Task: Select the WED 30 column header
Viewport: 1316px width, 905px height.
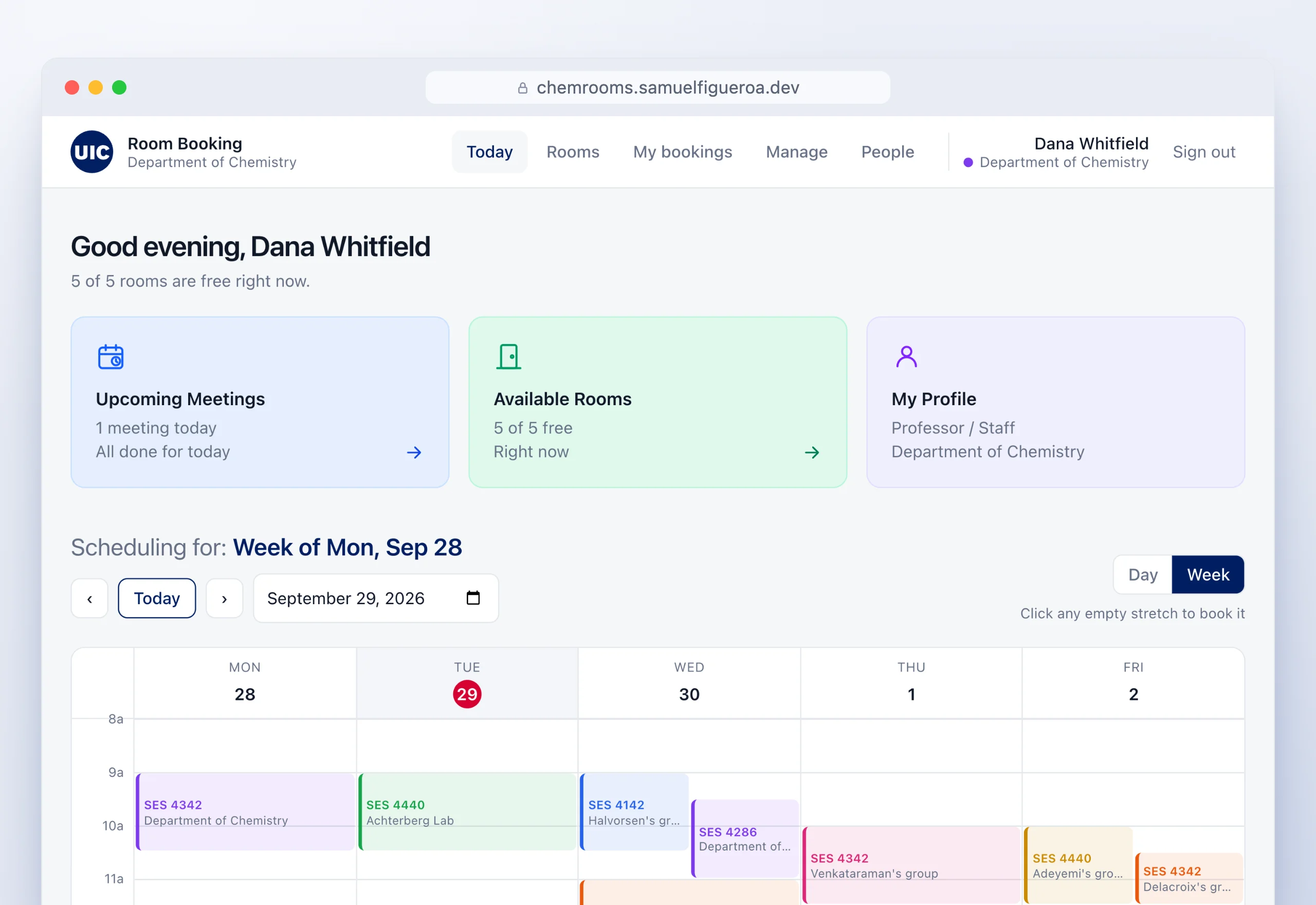Action: point(689,683)
